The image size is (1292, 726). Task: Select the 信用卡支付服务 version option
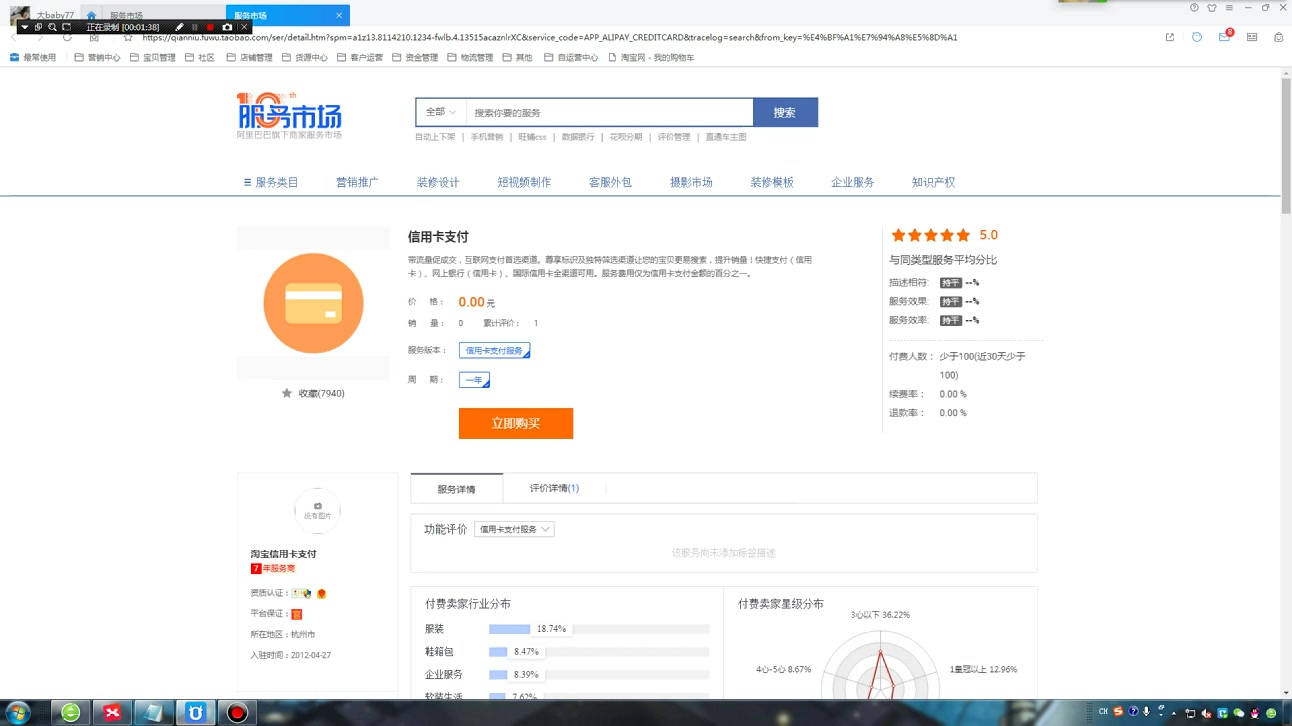pos(494,350)
